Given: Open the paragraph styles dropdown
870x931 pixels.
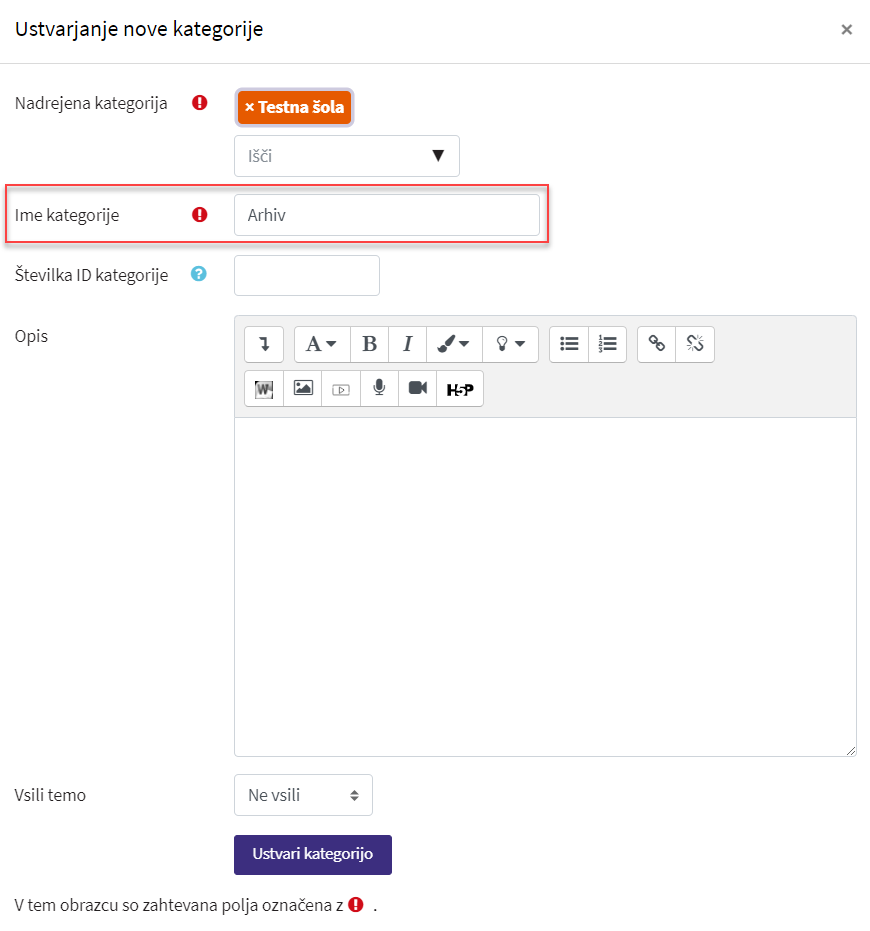Looking at the screenshot, I should [321, 344].
